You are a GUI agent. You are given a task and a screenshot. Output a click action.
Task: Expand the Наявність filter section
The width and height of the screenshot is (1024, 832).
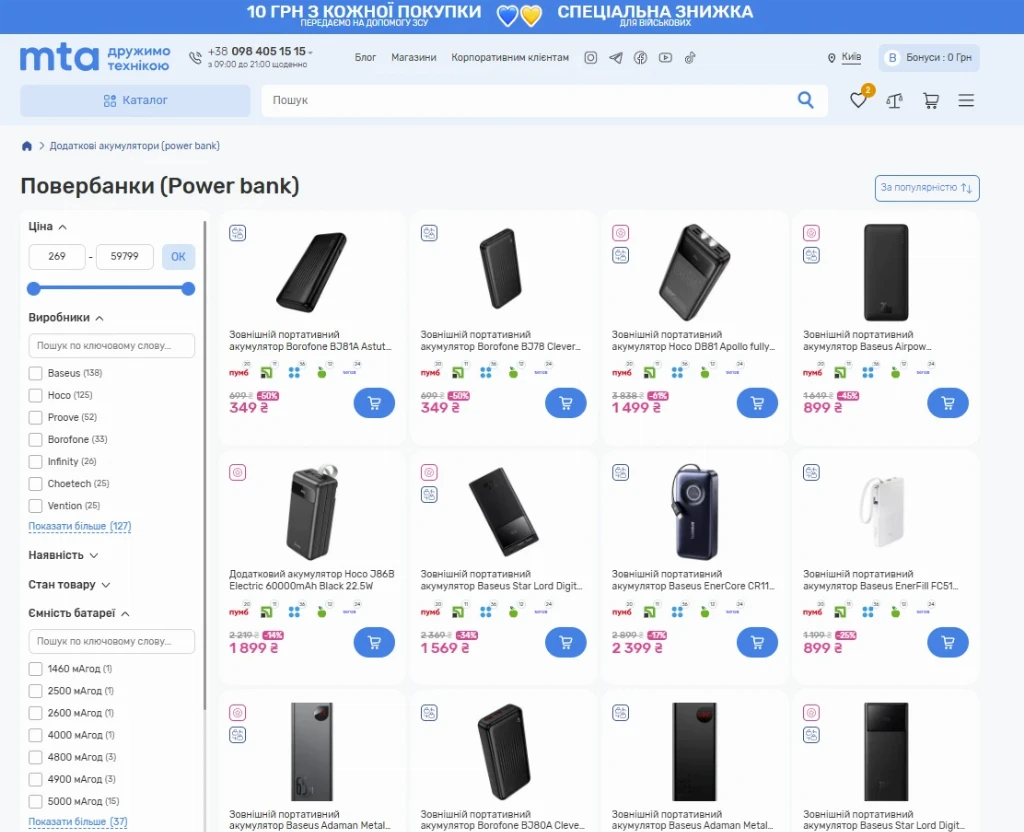[x=63, y=555]
